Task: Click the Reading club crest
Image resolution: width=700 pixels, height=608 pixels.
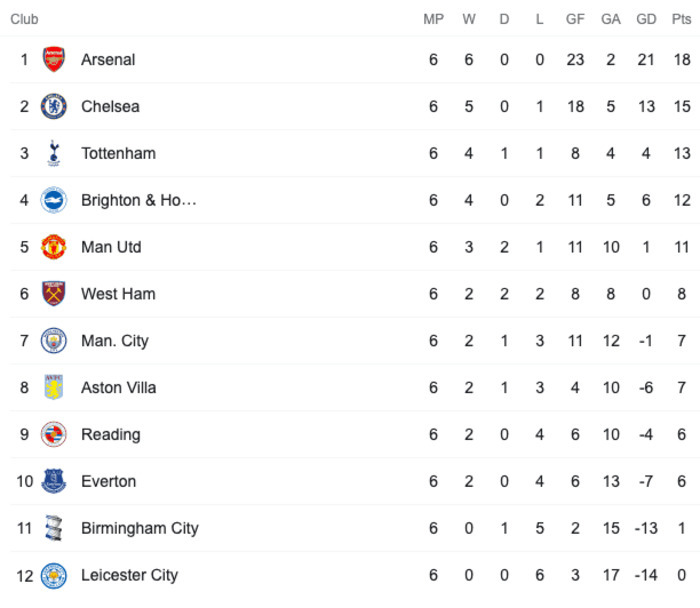Action: [54, 434]
